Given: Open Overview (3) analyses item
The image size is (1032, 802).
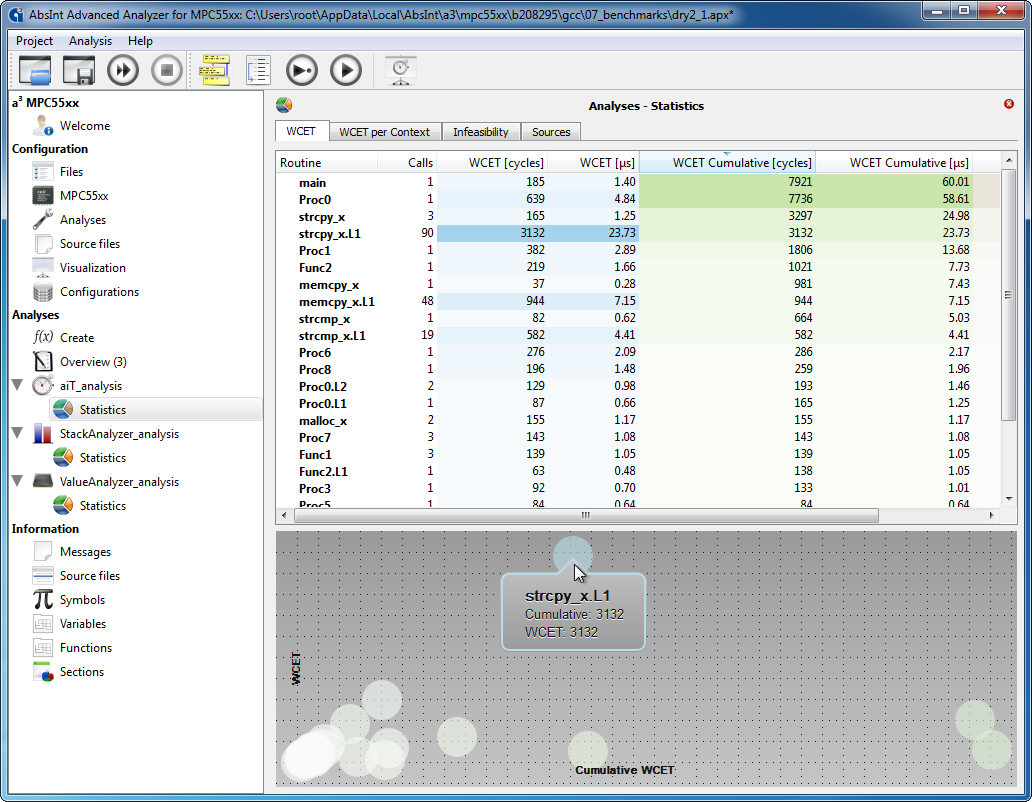Looking at the screenshot, I should coord(93,362).
